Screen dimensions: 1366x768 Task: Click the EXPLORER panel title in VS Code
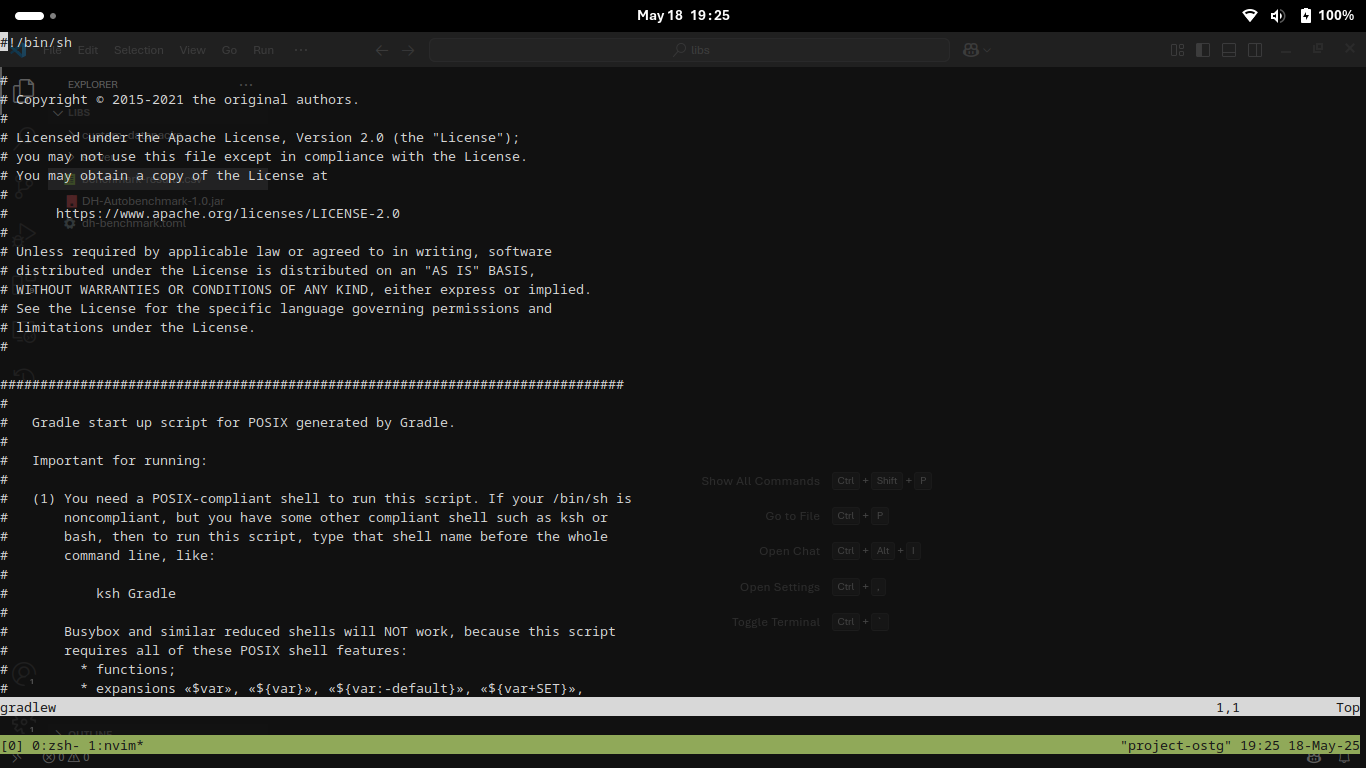pos(93,85)
